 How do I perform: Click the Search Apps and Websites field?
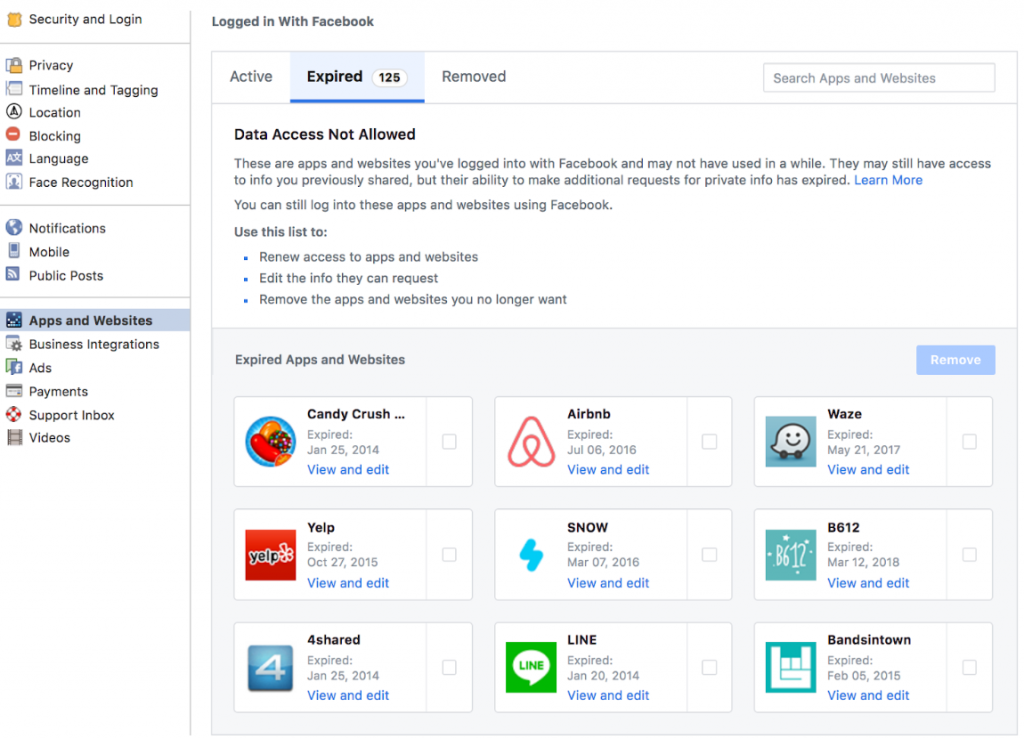(x=878, y=77)
